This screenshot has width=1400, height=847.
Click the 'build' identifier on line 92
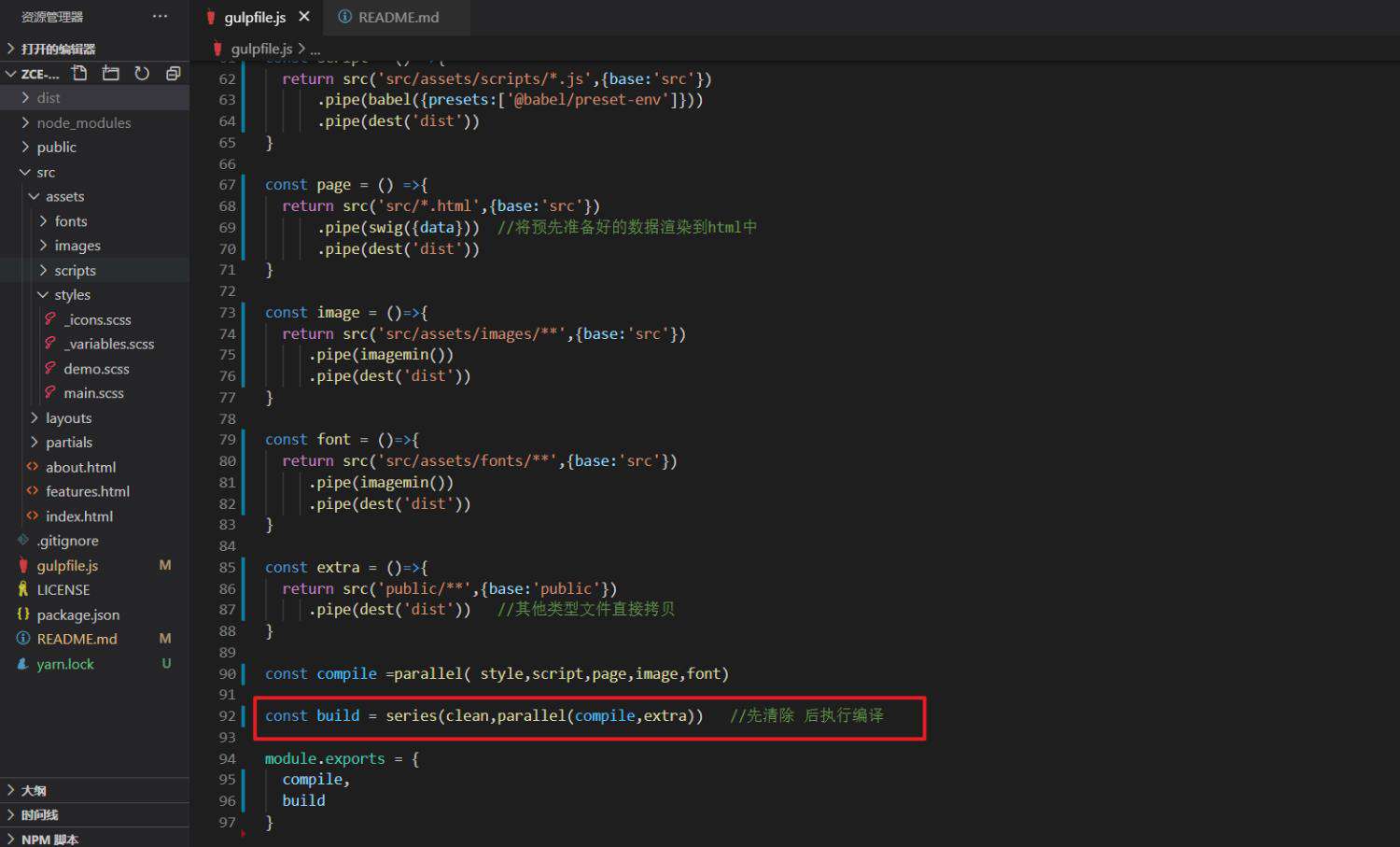tap(338, 715)
